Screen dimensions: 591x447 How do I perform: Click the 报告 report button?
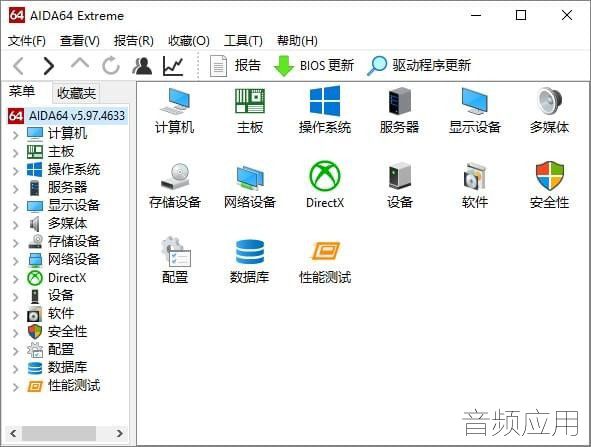[x=236, y=66]
